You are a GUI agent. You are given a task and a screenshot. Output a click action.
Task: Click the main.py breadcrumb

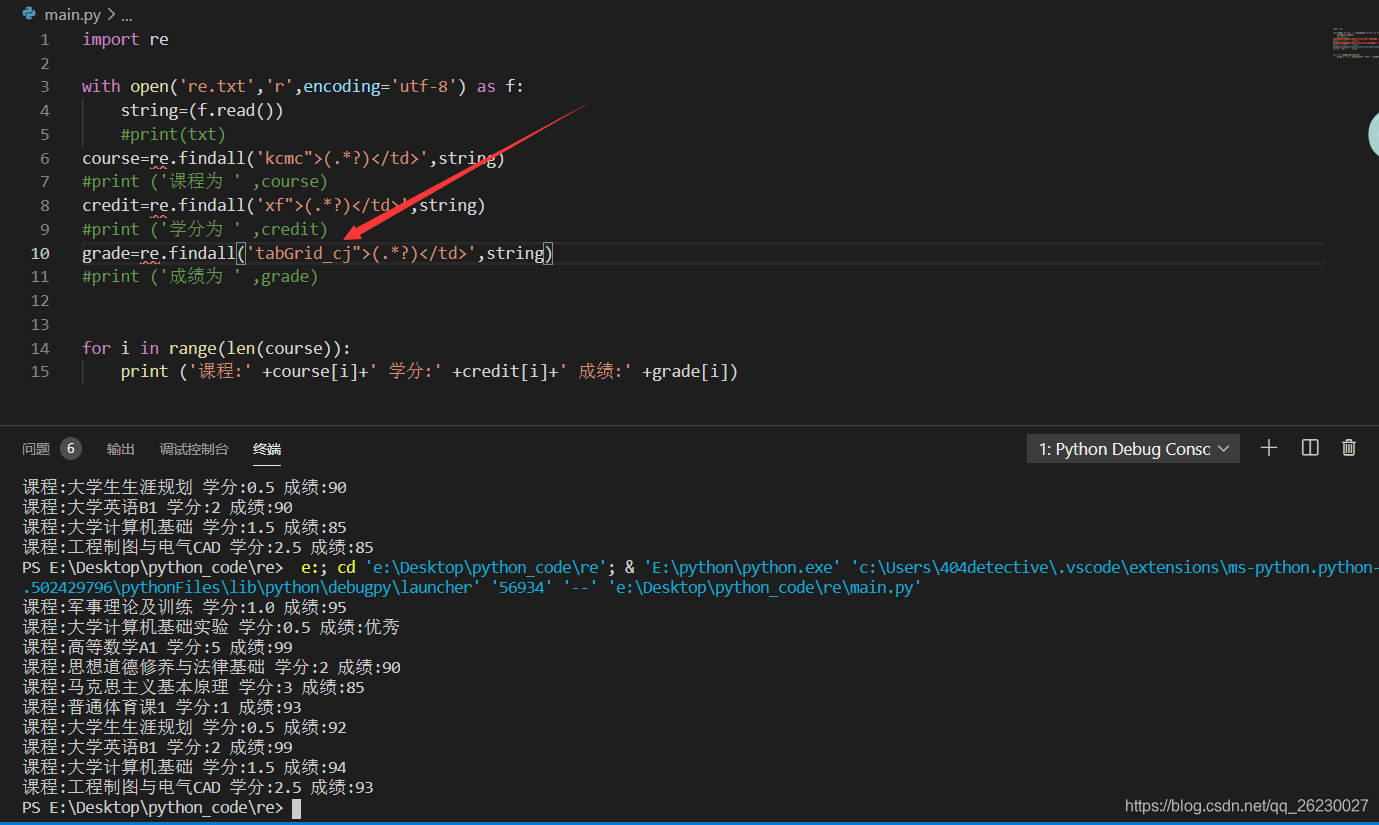[72, 15]
